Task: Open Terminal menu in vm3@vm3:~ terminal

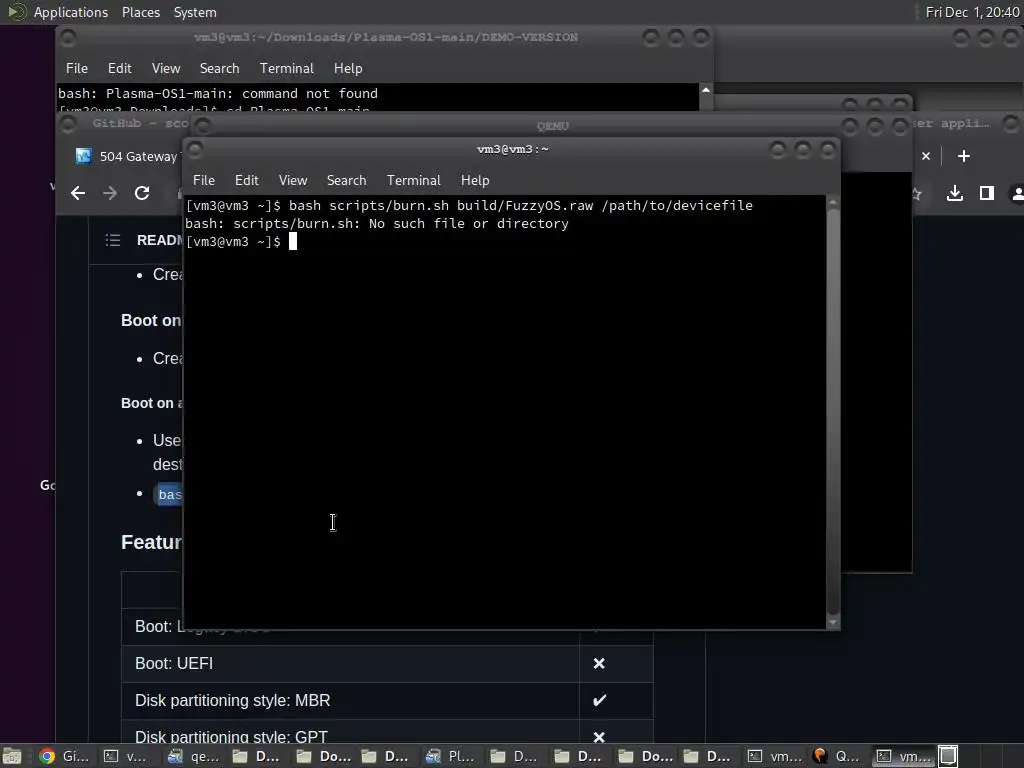Action: click(413, 180)
